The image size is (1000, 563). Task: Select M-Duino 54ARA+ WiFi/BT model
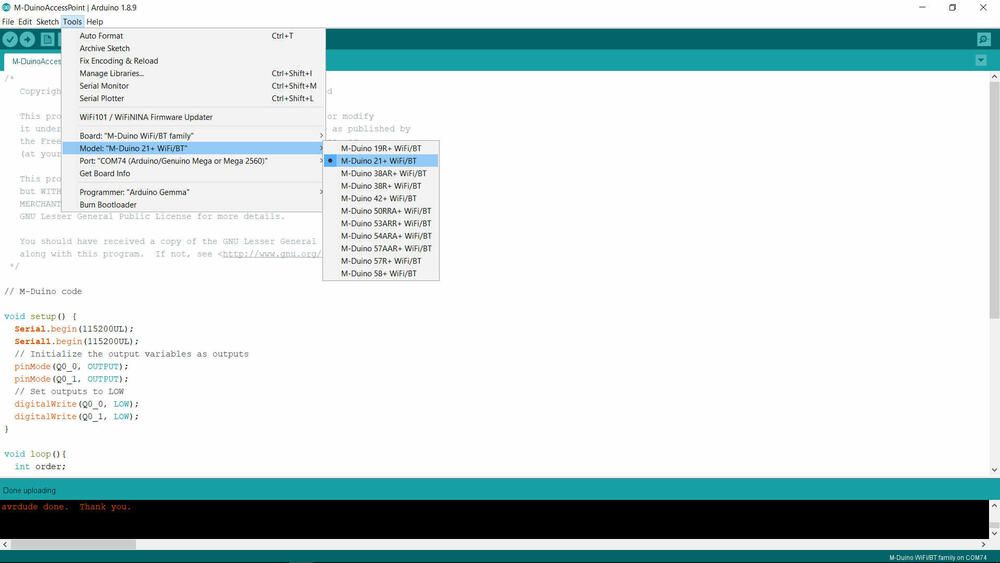coord(381,236)
